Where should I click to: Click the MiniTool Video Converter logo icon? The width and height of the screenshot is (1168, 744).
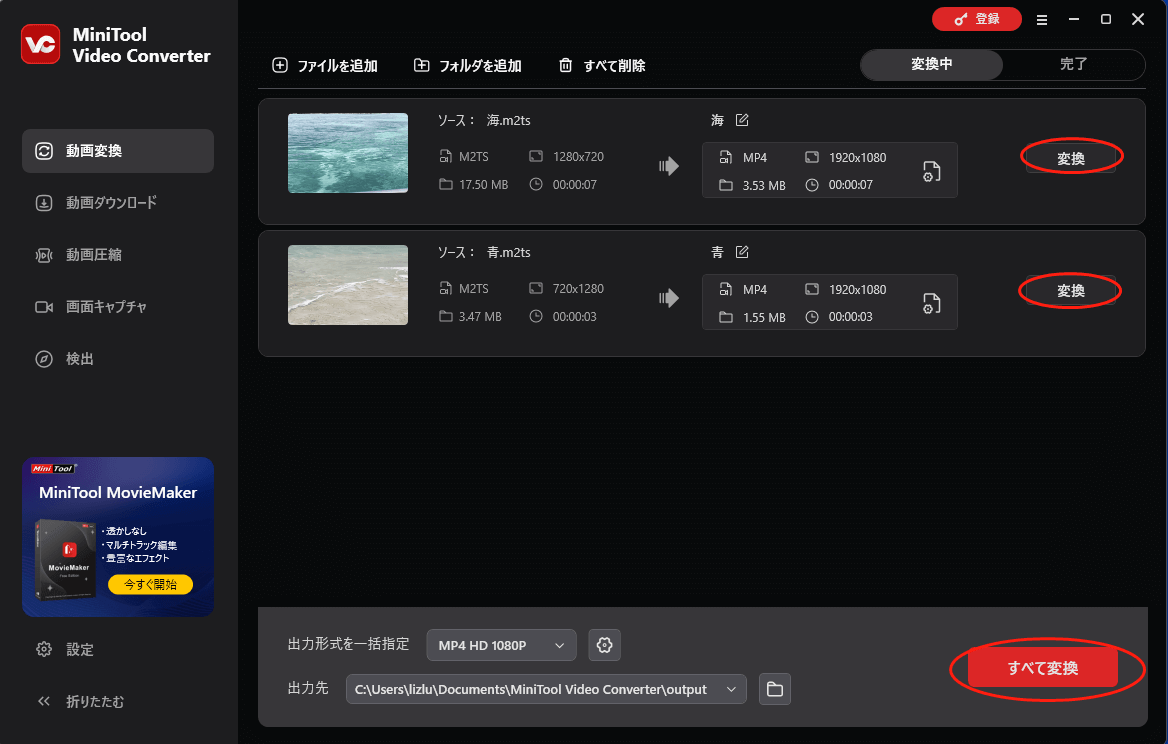(x=40, y=45)
